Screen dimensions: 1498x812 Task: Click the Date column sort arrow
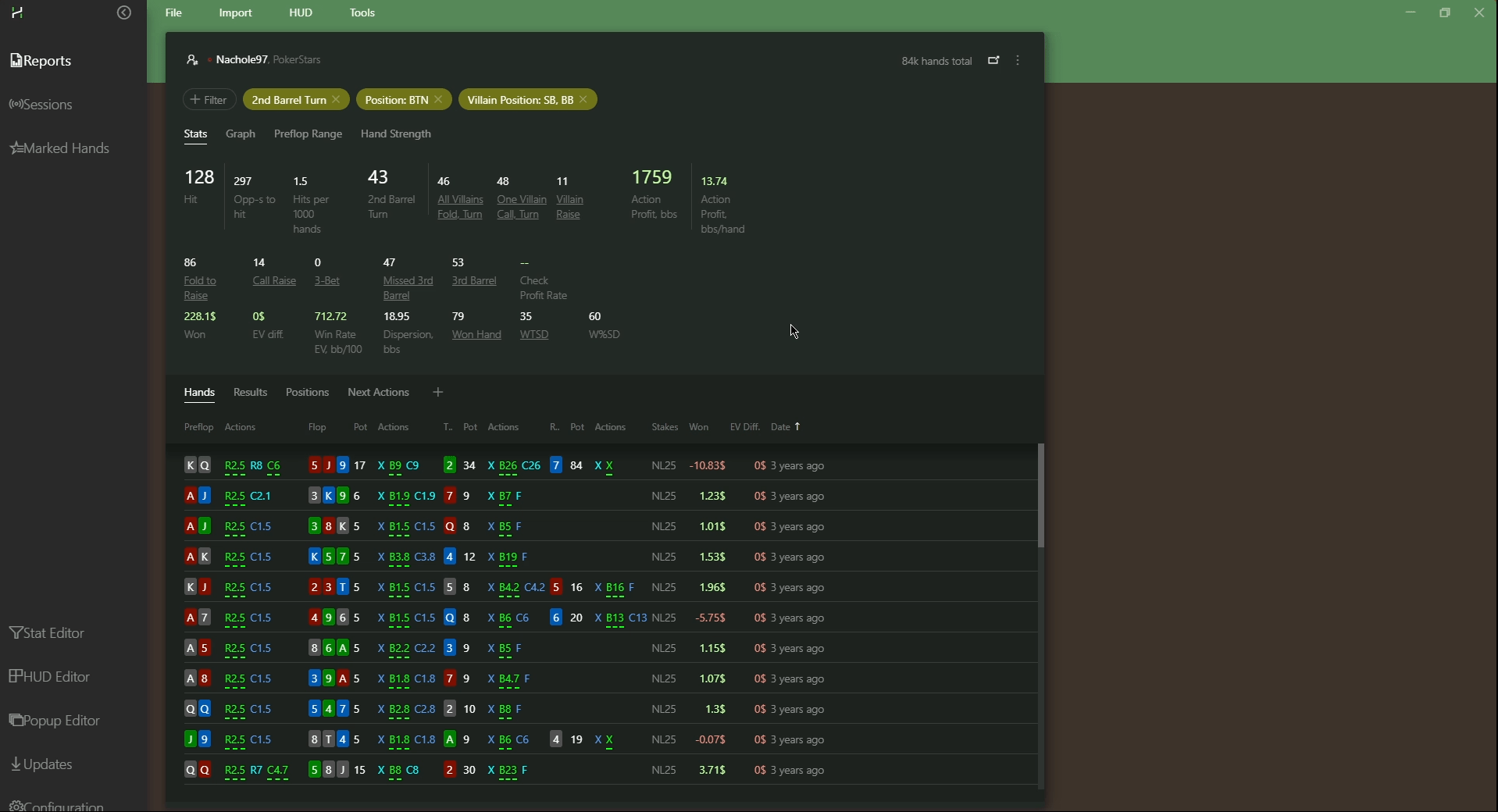coord(797,427)
